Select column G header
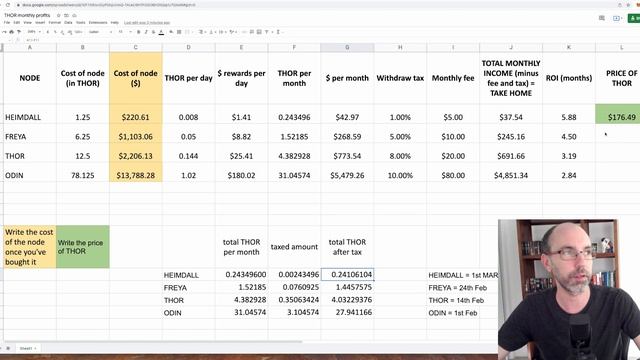The height and width of the screenshot is (360, 640). point(347,47)
